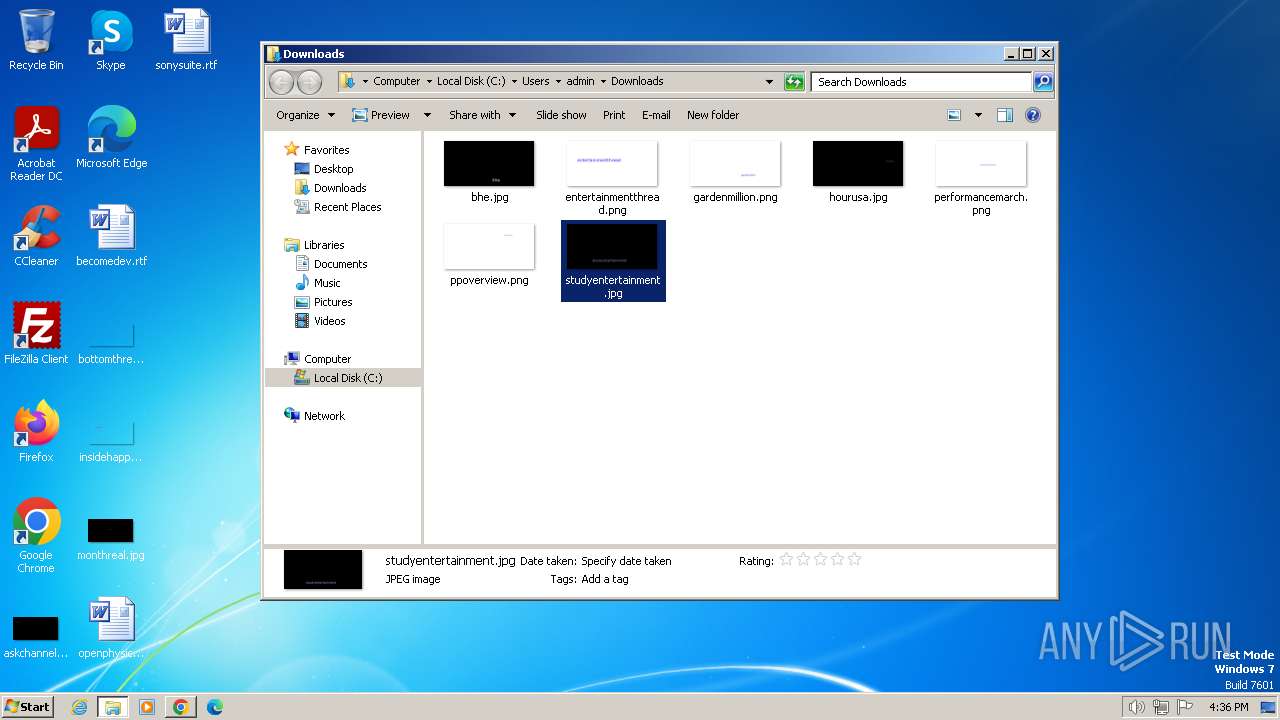
Task: Refresh the Downloads folder view
Action: point(794,82)
